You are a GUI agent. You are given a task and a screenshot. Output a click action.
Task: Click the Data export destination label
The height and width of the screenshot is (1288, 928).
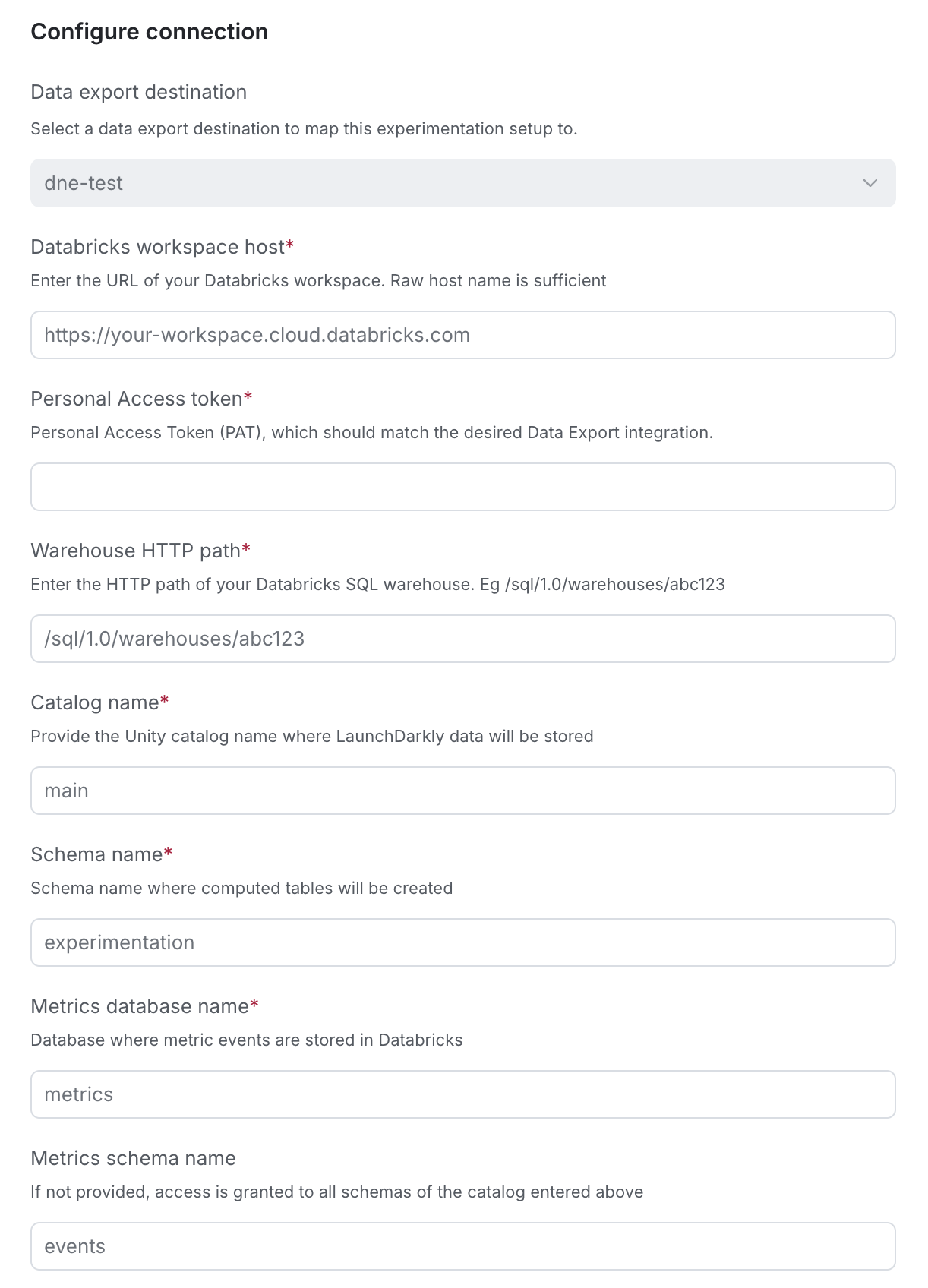[x=138, y=92]
